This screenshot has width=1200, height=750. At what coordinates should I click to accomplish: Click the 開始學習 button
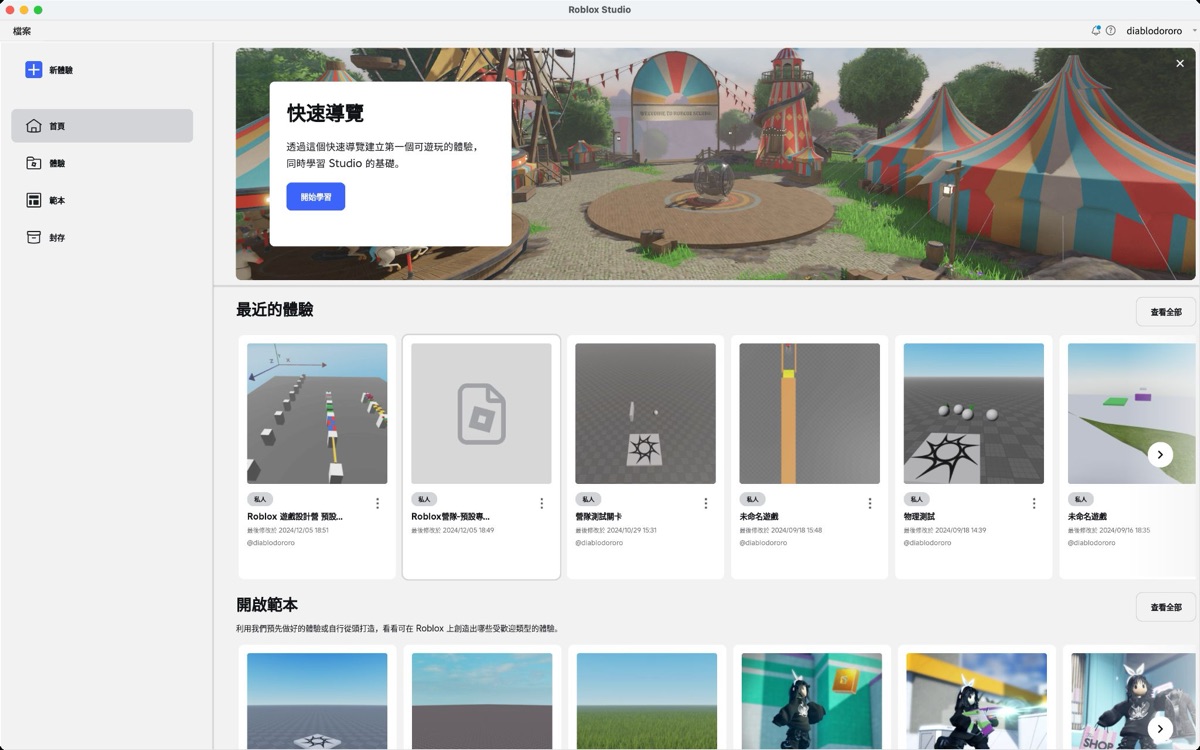[x=316, y=197]
